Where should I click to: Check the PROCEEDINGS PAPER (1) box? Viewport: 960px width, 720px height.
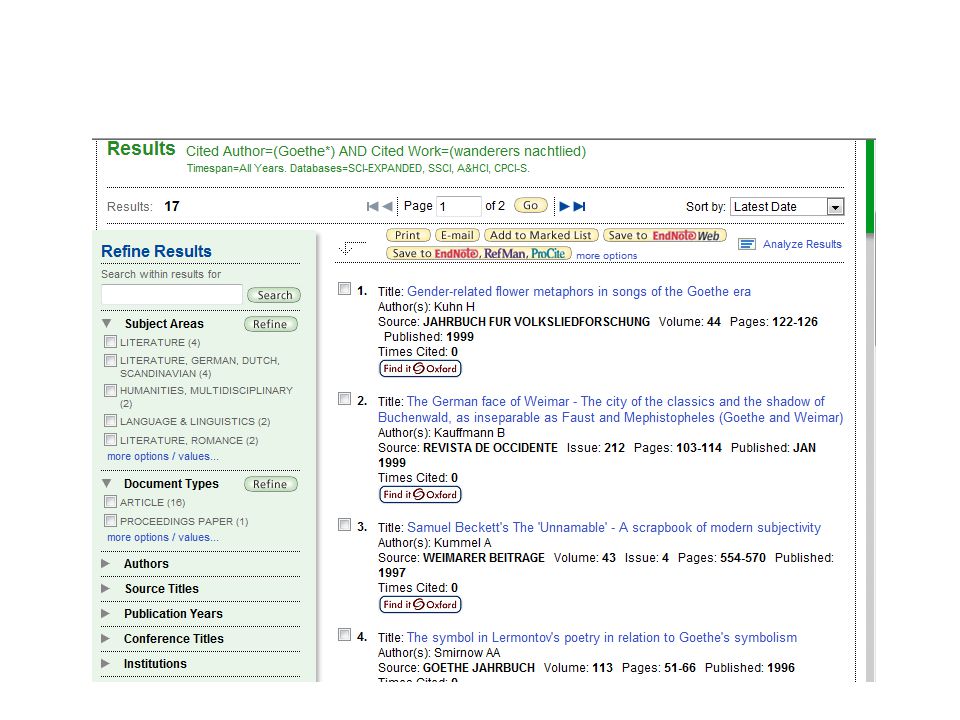pos(110,521)
